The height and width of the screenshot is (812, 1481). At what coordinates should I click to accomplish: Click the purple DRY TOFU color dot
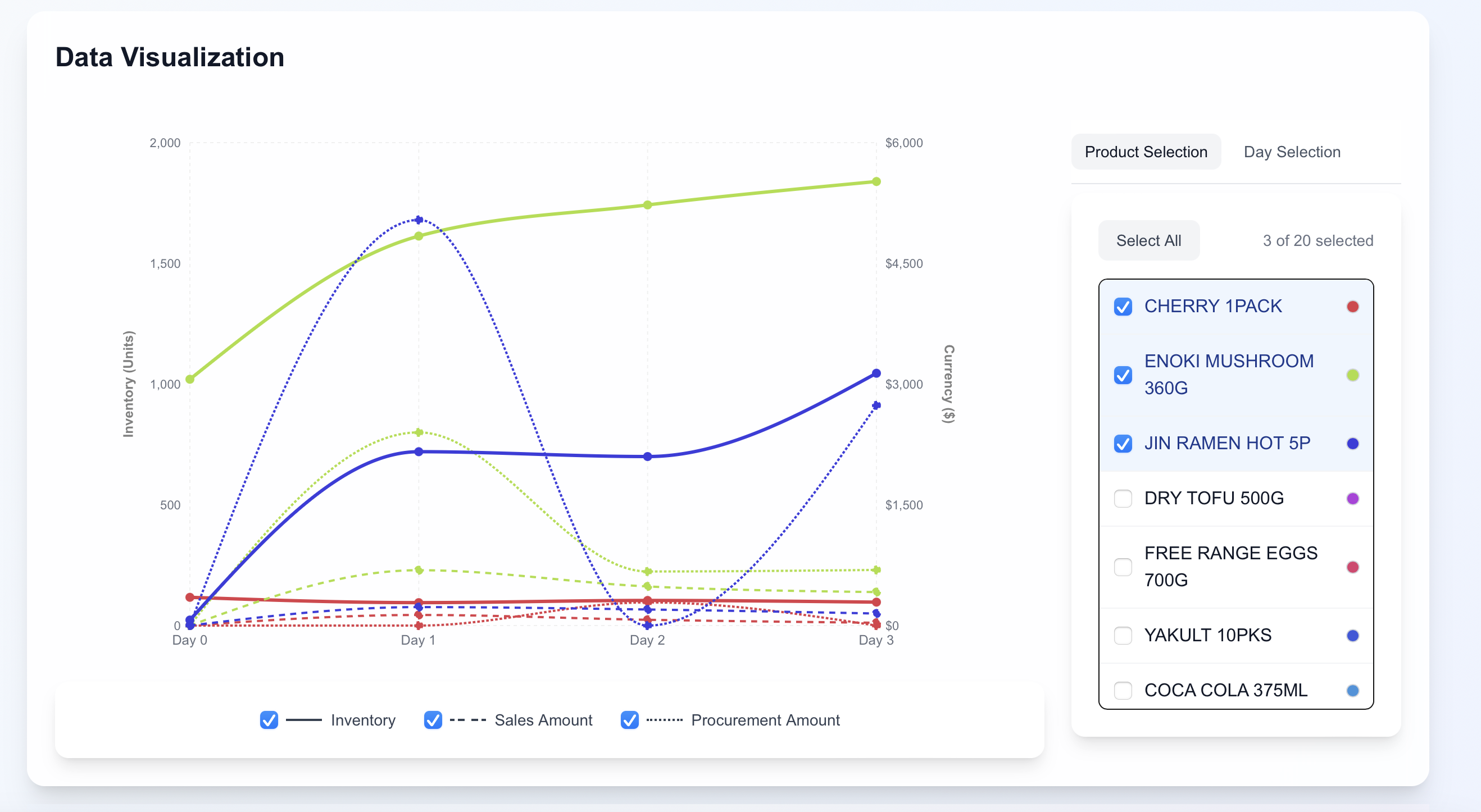(1352, 498)
